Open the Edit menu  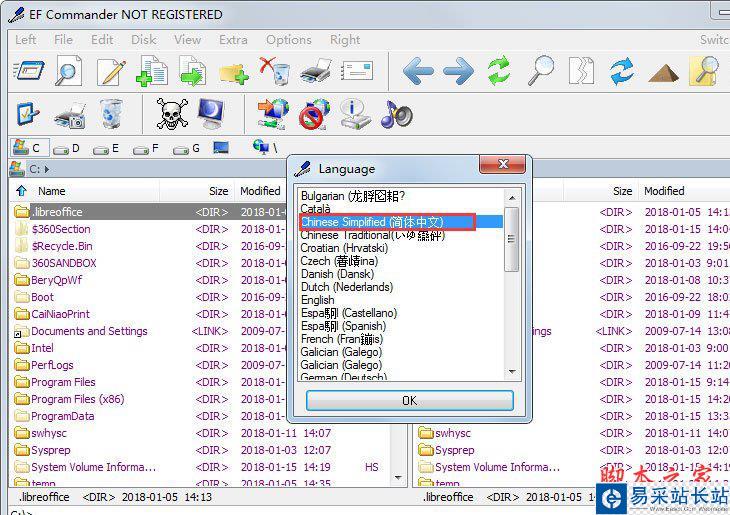[x=102, y=40]
